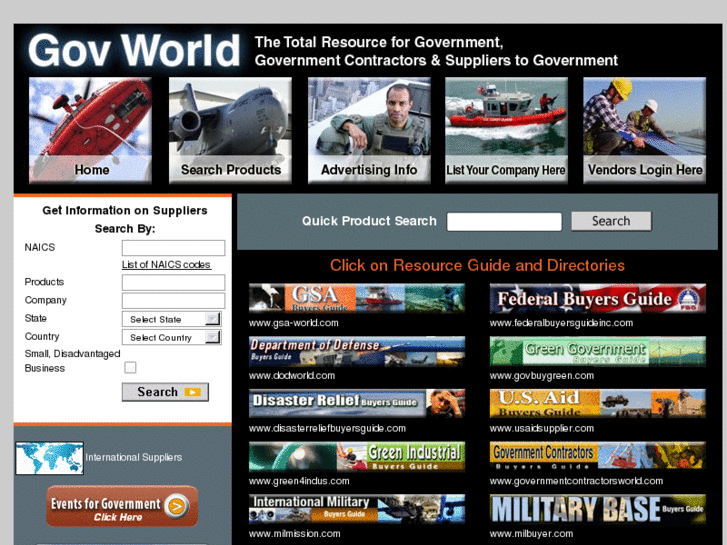Open the Advertising Info tile
The image size is (727, 545).
coord(369,130)
